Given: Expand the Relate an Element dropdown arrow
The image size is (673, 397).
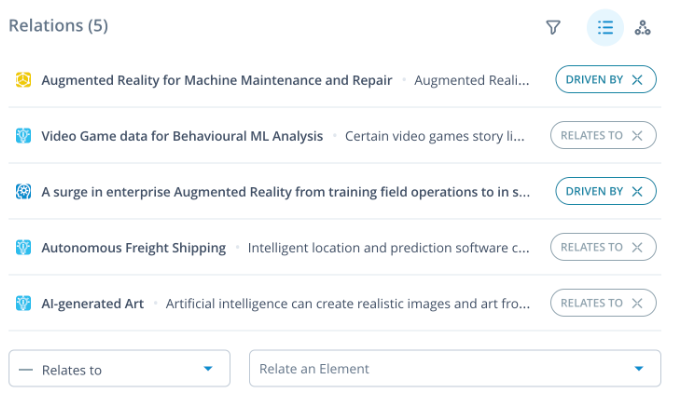Looking at the screenshot, I should pyautogui.click(x=639, y=369).
